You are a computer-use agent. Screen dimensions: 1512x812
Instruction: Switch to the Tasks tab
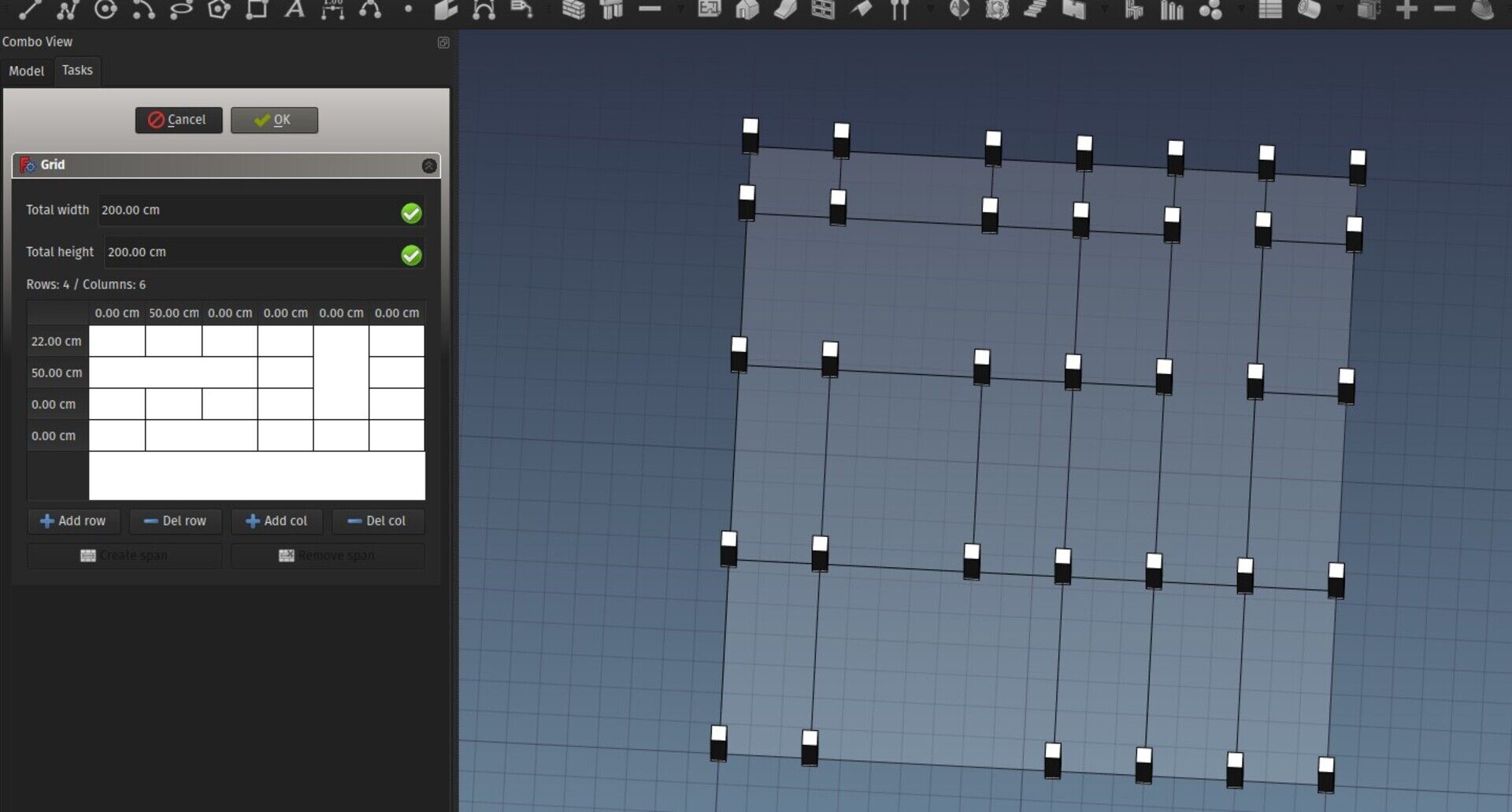tap(77, 70)
